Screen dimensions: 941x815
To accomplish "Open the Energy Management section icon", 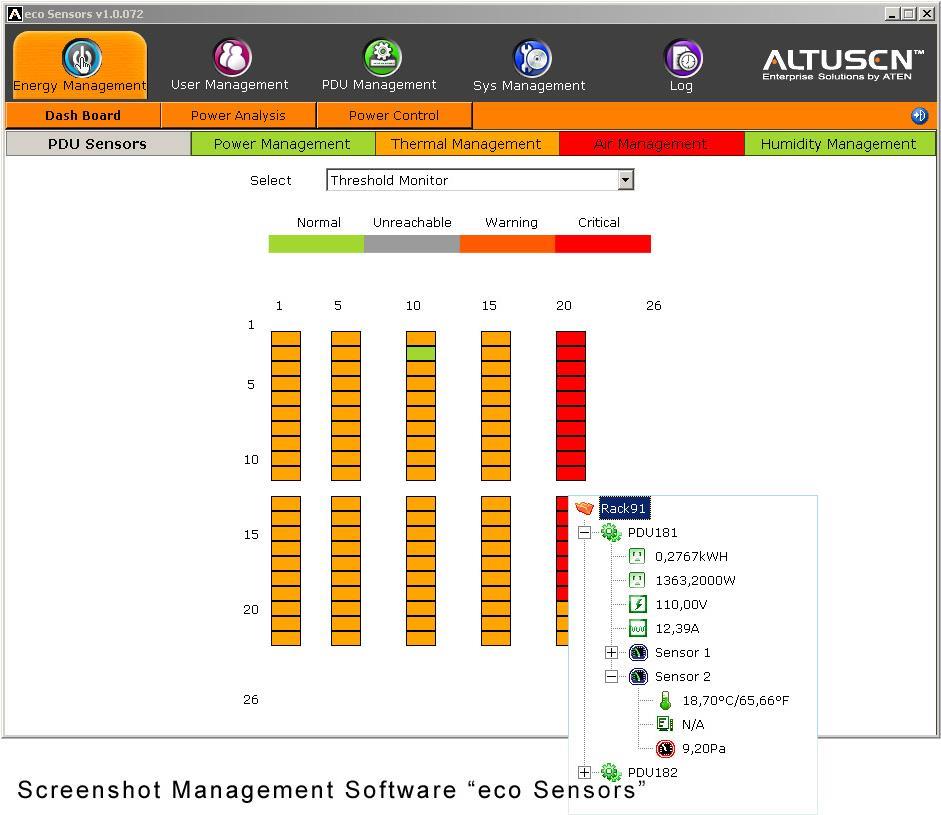I will (x=81, y=58).
